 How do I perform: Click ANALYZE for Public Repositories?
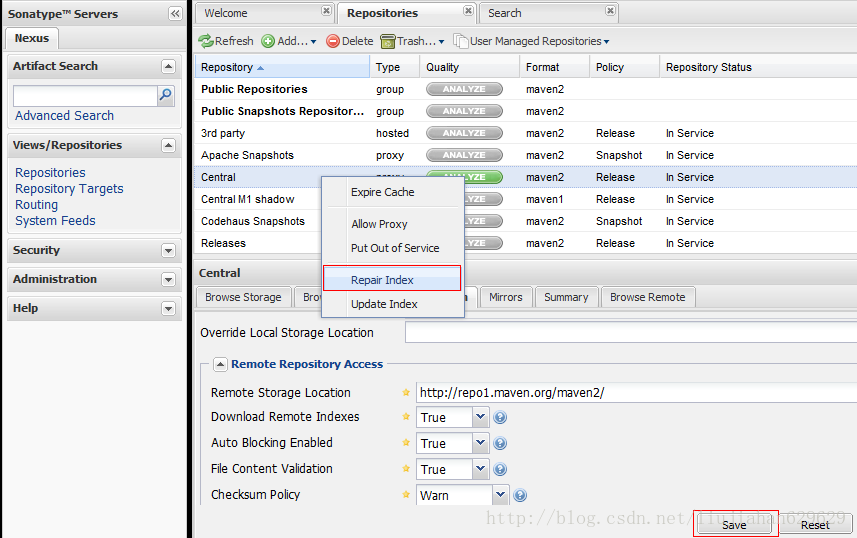tap(464, 89)
